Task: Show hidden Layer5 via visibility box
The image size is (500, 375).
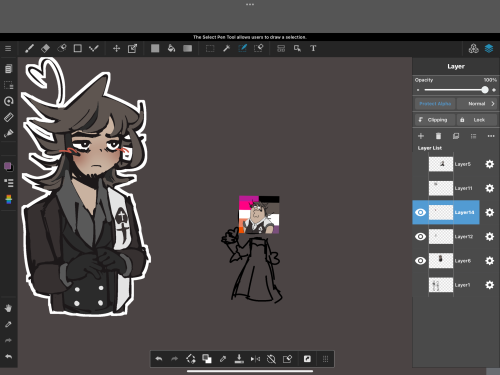Action: tap(420, 164)
